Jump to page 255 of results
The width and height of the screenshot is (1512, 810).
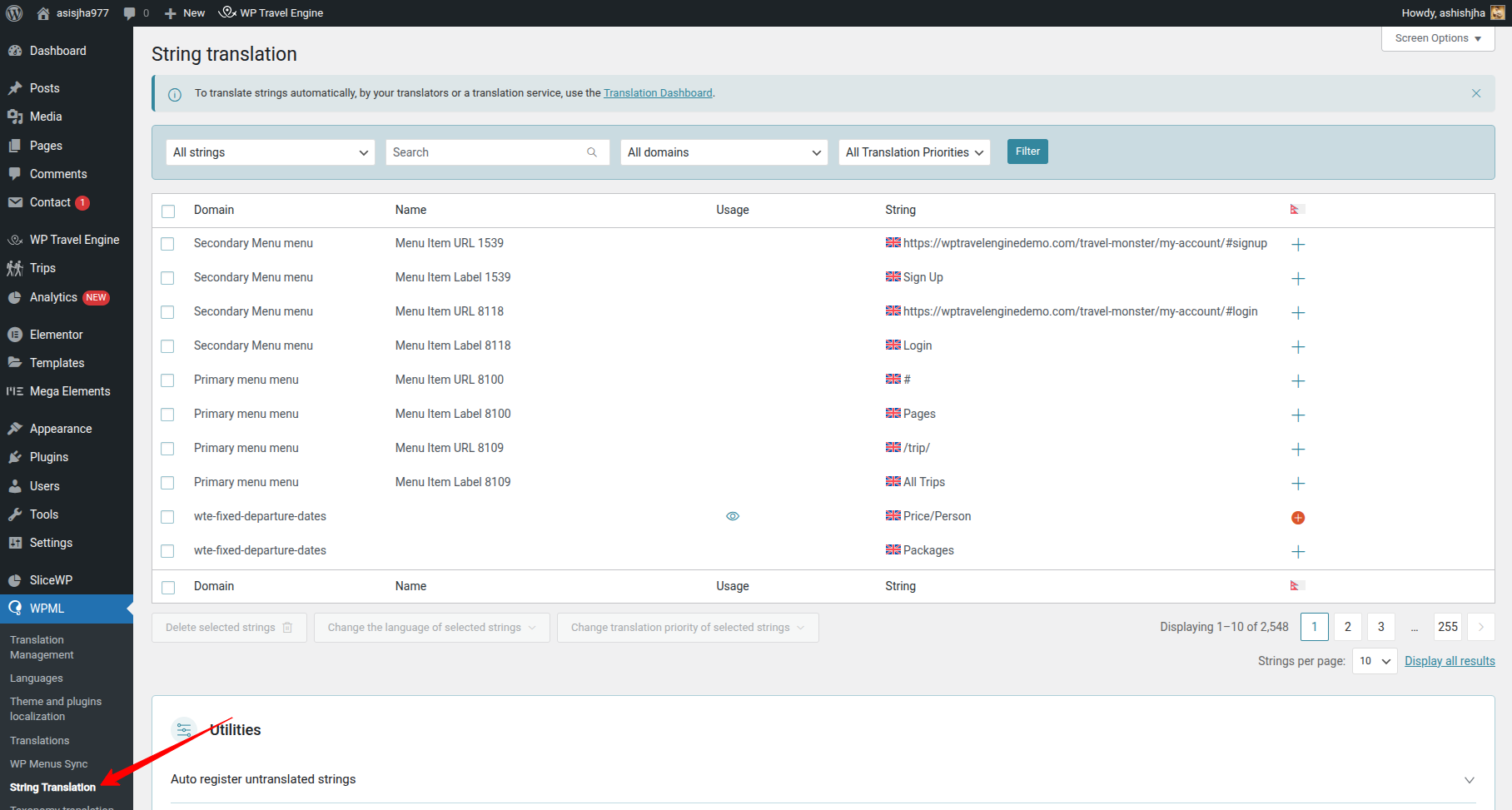tap(1447, 626)
